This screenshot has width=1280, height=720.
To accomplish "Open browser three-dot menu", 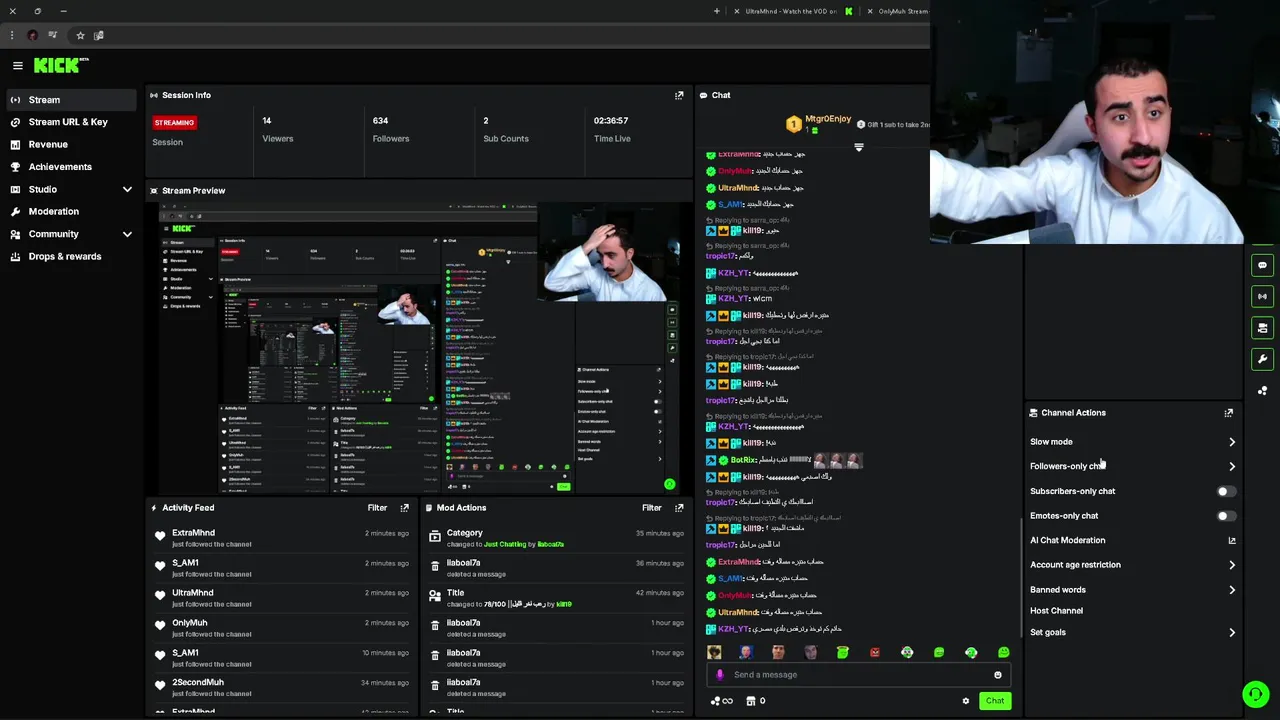I will point(10,35).
